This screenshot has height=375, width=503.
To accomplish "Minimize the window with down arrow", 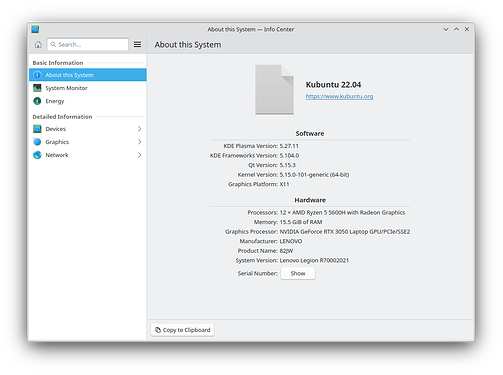I will [x=446, y=29].
